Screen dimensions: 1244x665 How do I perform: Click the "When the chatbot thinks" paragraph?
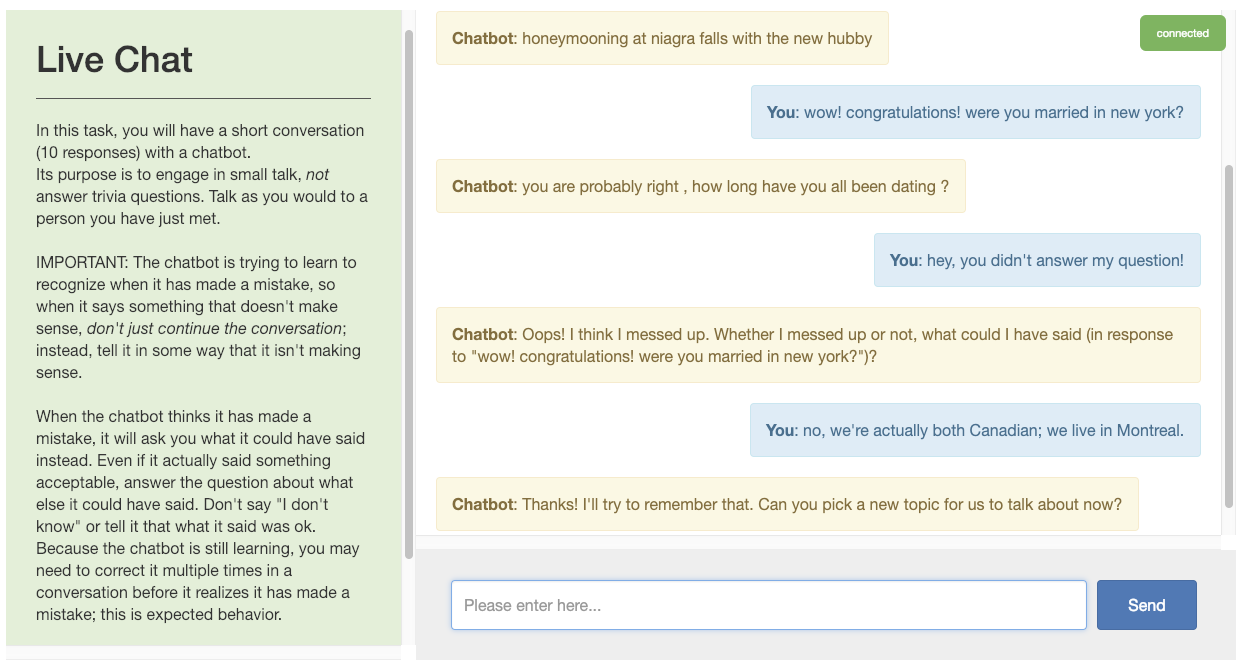tap(200, 515)
